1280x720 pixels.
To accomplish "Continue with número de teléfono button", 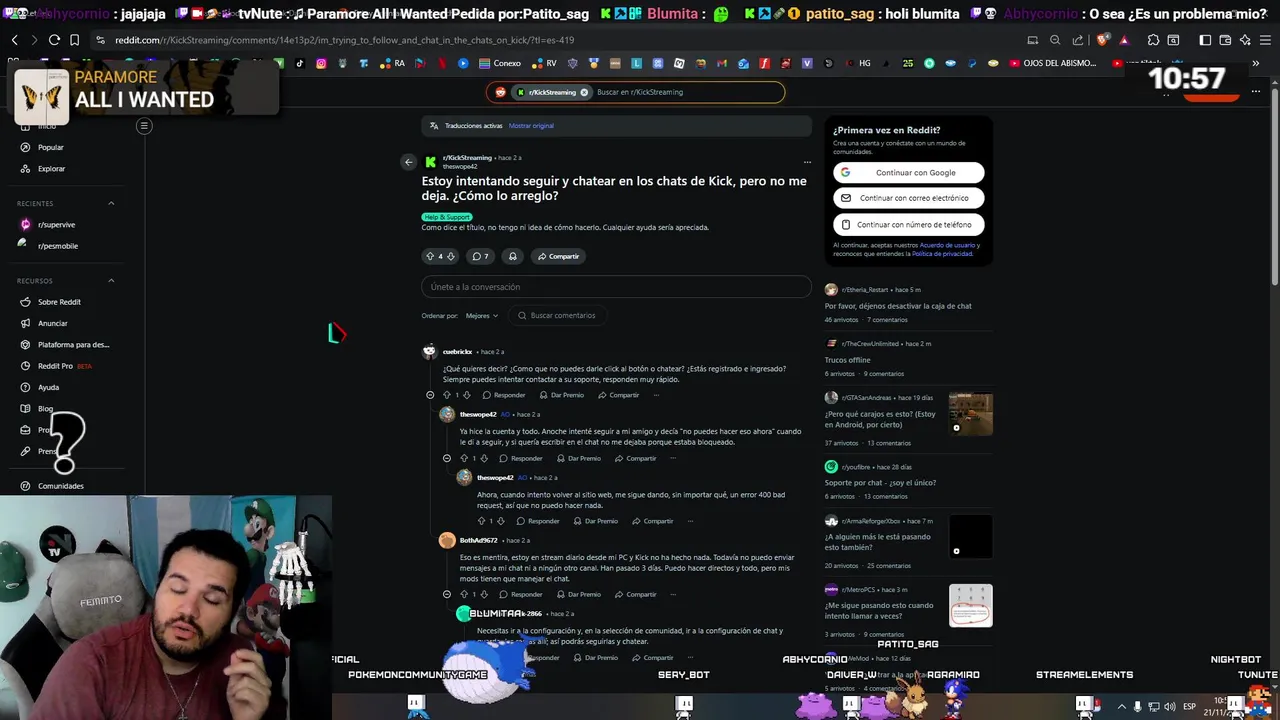I will point(908,224).
